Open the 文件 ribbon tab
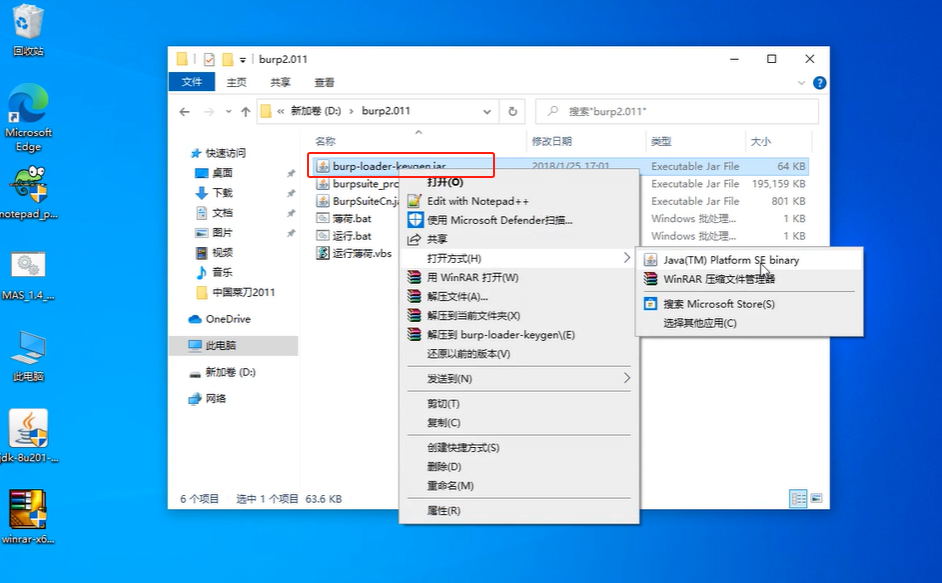This screenshot has height=583, width=942. tap(192, 82)
